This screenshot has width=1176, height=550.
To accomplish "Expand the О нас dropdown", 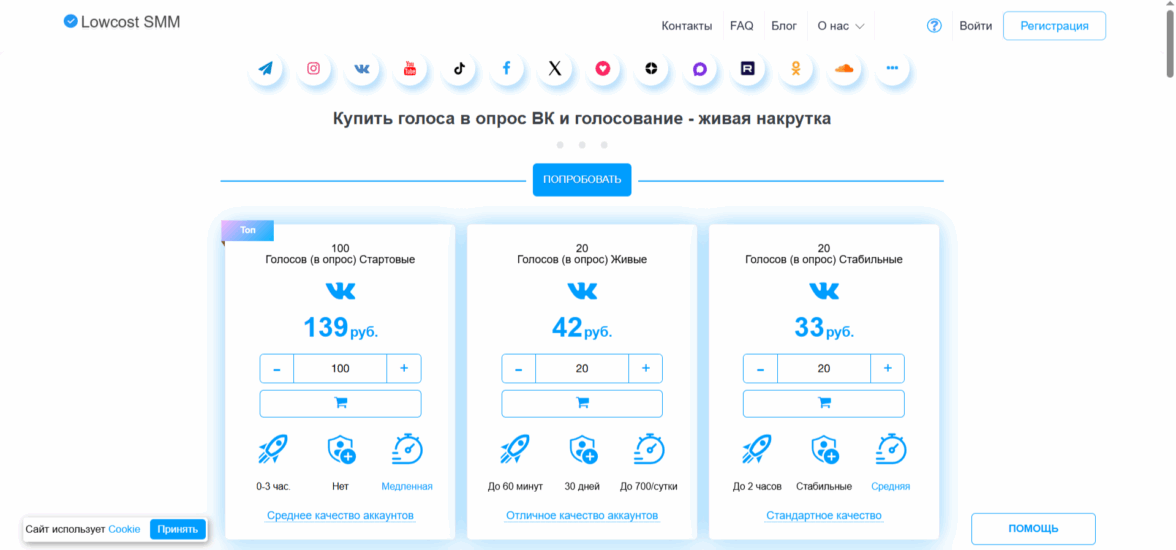I will pos(841,26).
